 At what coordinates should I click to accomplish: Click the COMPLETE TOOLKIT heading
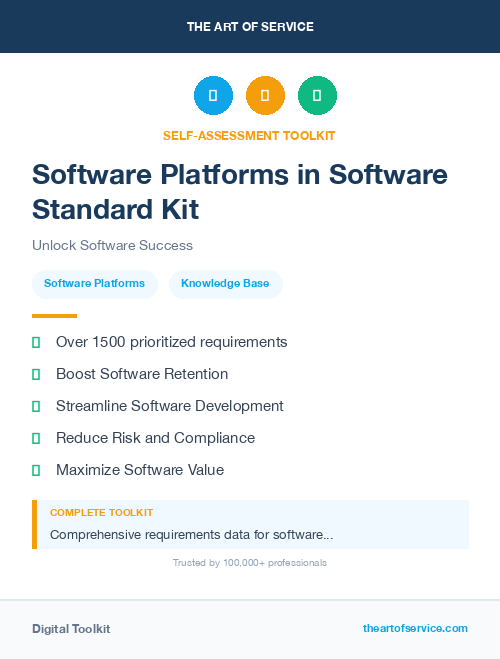point(101,513)
